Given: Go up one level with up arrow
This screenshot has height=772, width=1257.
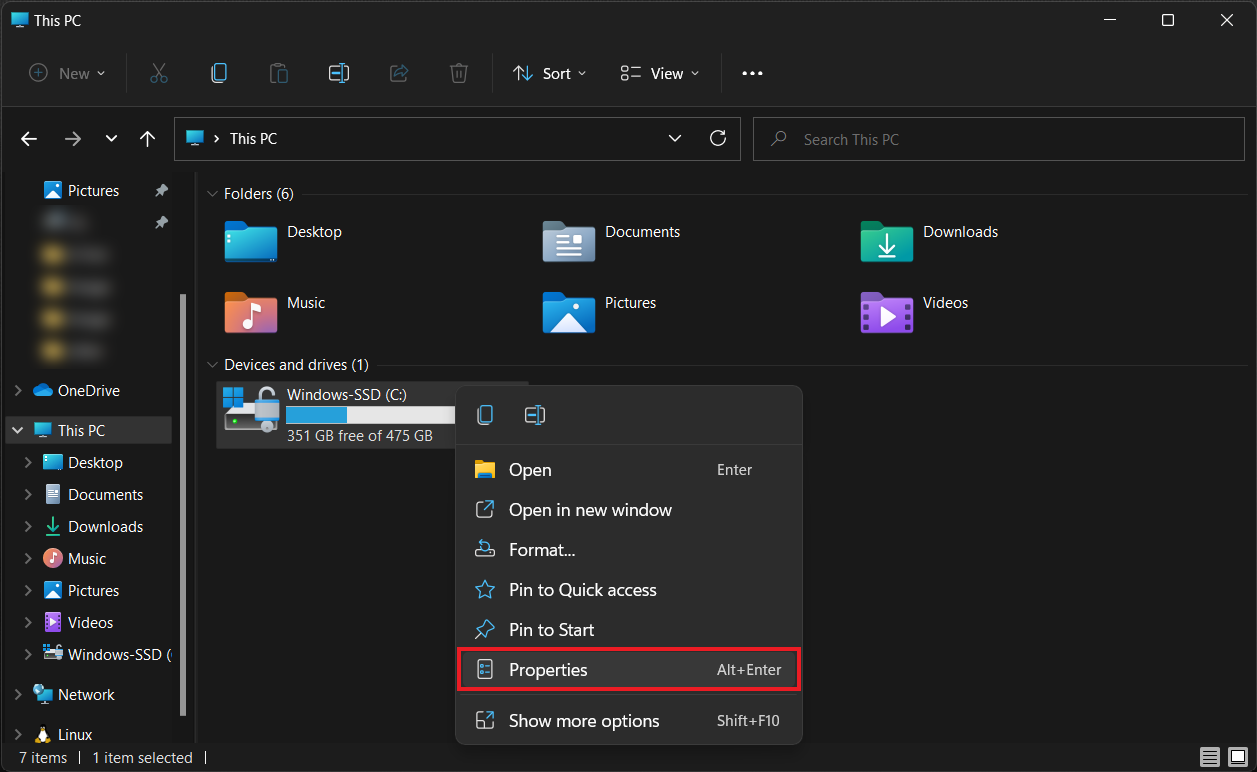Looking at the screenshot, I should [148, 139].
